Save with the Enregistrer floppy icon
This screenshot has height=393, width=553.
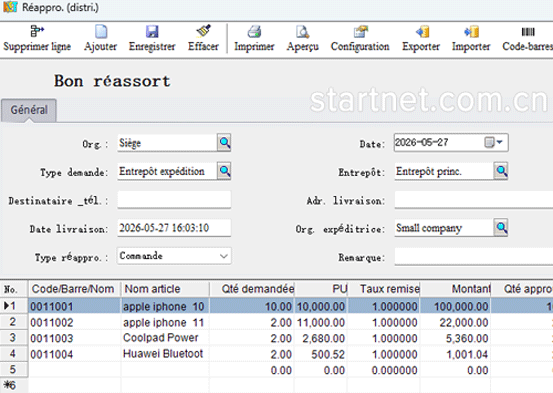152,31
